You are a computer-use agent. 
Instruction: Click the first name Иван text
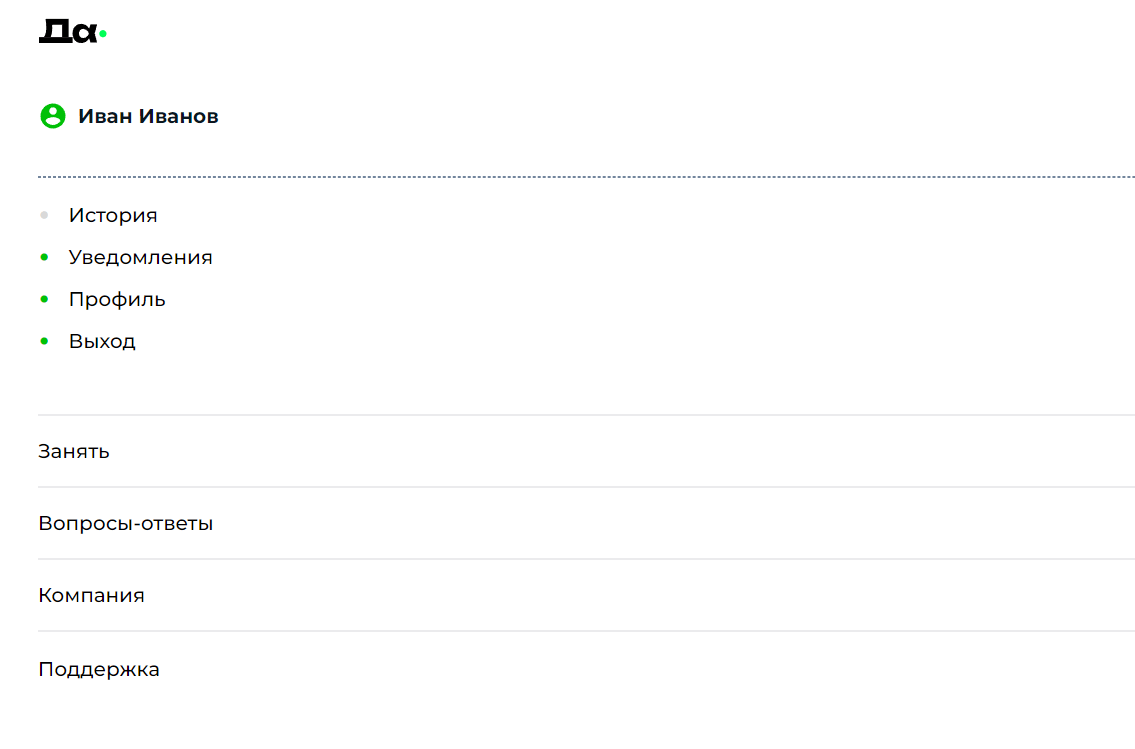(x=105, y=116)
